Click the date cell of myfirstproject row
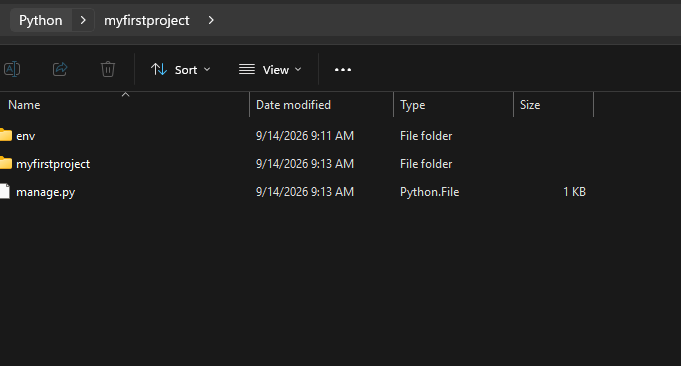This screenshot has width=681, height=366. pos(305,164)
